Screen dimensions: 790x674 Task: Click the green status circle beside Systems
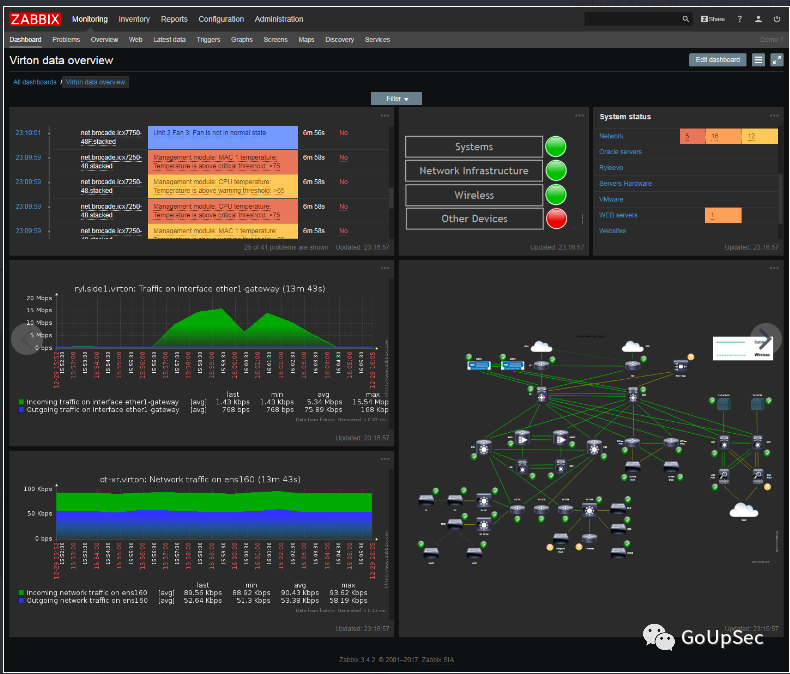point(556,147)
